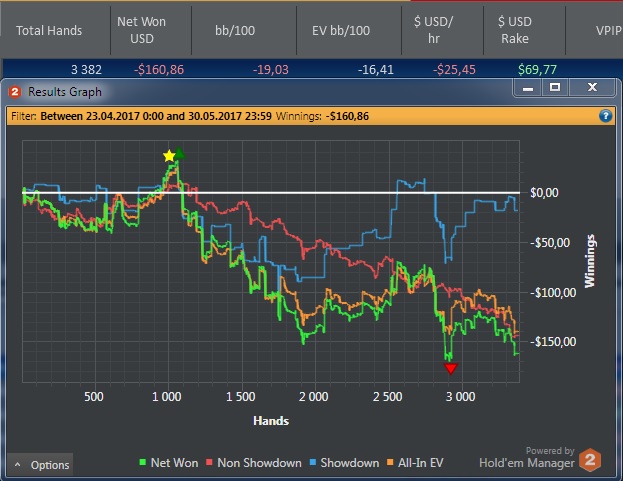Click the green triangle high-point marker
The image size is (623, 481).
click(x=180, y=153)
